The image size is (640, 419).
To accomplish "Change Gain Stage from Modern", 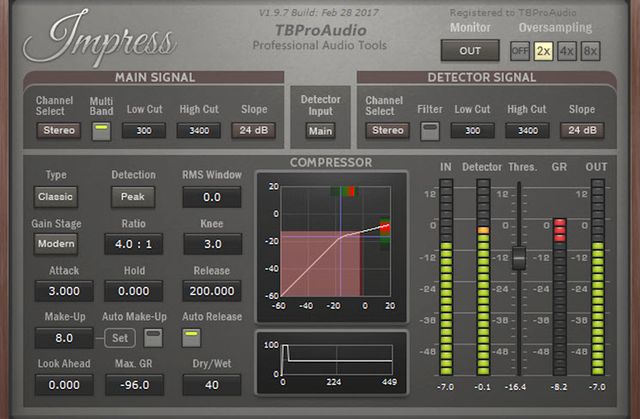I will point(56,244).
